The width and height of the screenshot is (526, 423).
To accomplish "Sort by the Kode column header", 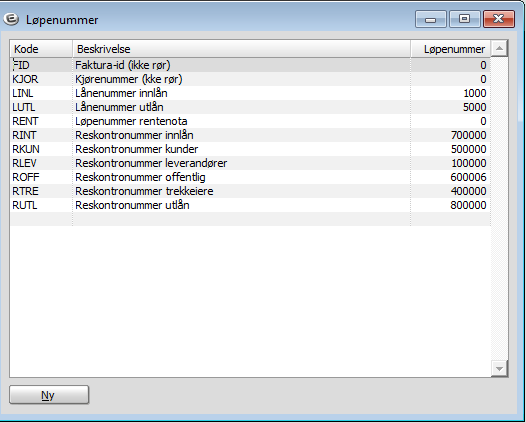I will [41, 49].
